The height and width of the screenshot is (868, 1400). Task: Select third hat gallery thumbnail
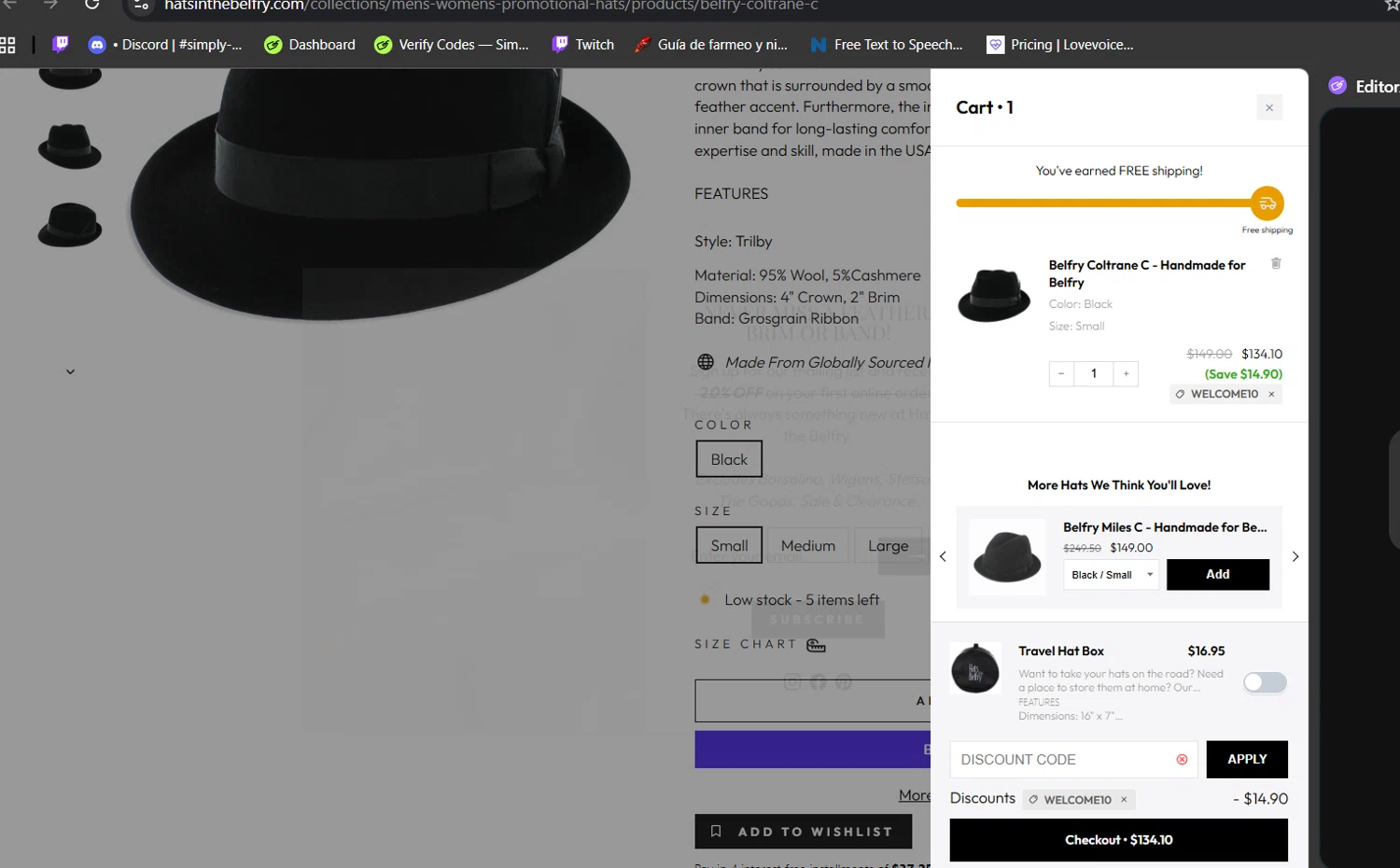pos(70,225)
